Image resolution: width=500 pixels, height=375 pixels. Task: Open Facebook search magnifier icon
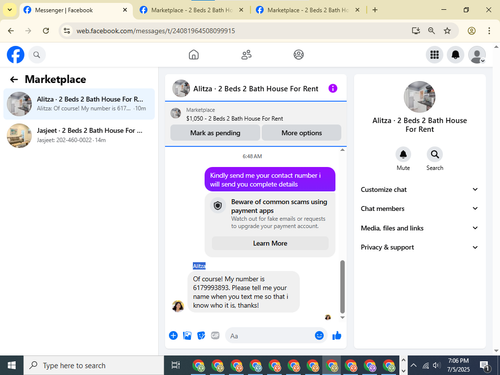pyautogui.click(x=37, y=55)
